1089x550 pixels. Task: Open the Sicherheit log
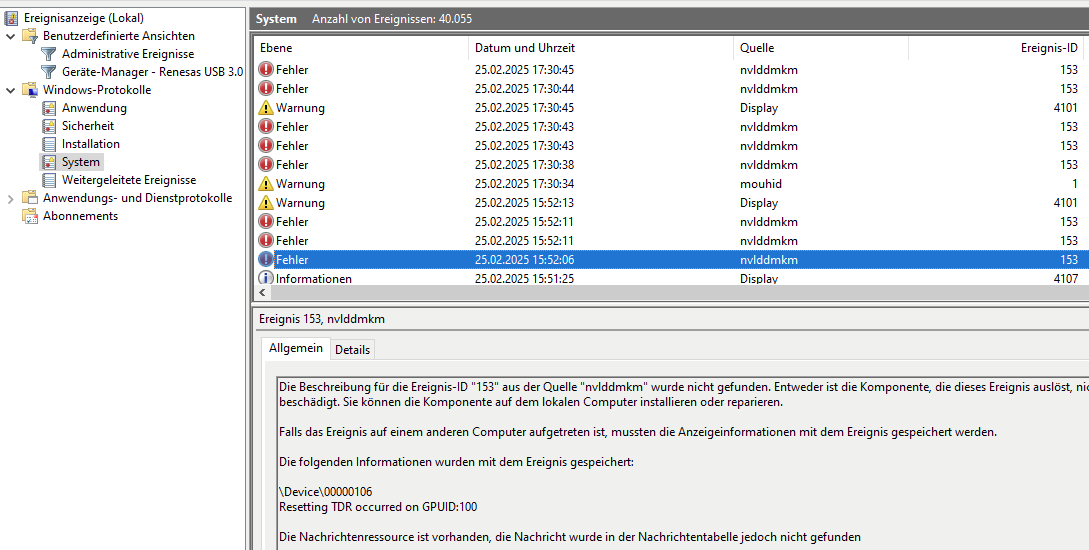(88, 126)
